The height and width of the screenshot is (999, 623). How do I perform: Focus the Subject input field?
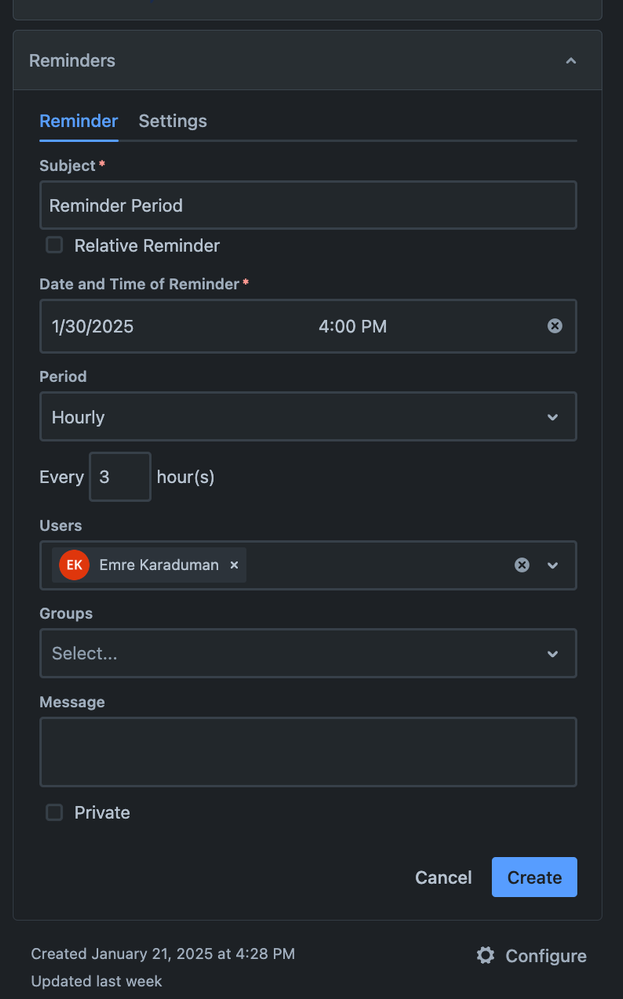(308, 205)
